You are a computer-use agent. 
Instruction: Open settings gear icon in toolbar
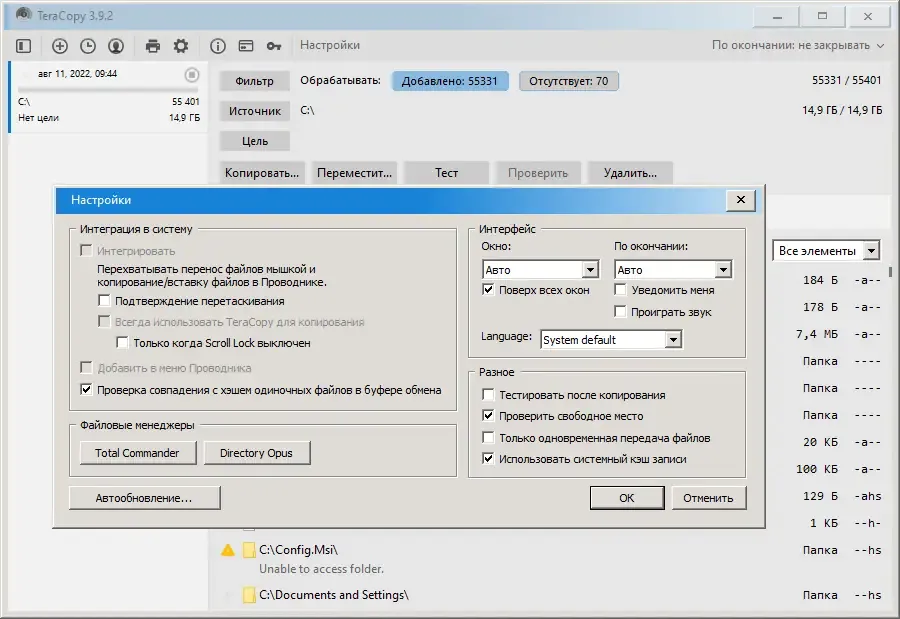(x=181, y=46)
